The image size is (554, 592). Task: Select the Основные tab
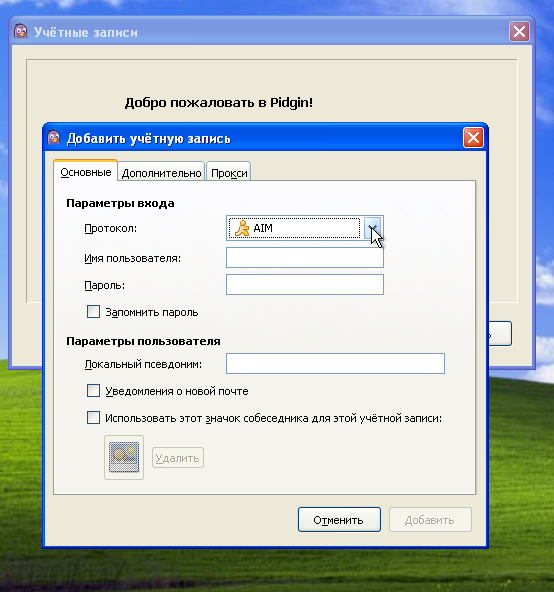(86, 171)
